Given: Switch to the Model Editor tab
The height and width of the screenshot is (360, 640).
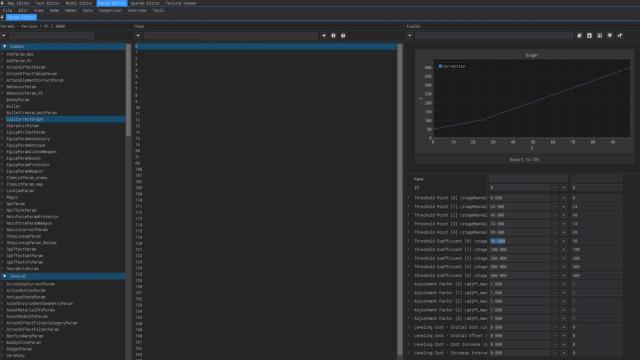Looking at the screenshot, I should pos(79,3).
